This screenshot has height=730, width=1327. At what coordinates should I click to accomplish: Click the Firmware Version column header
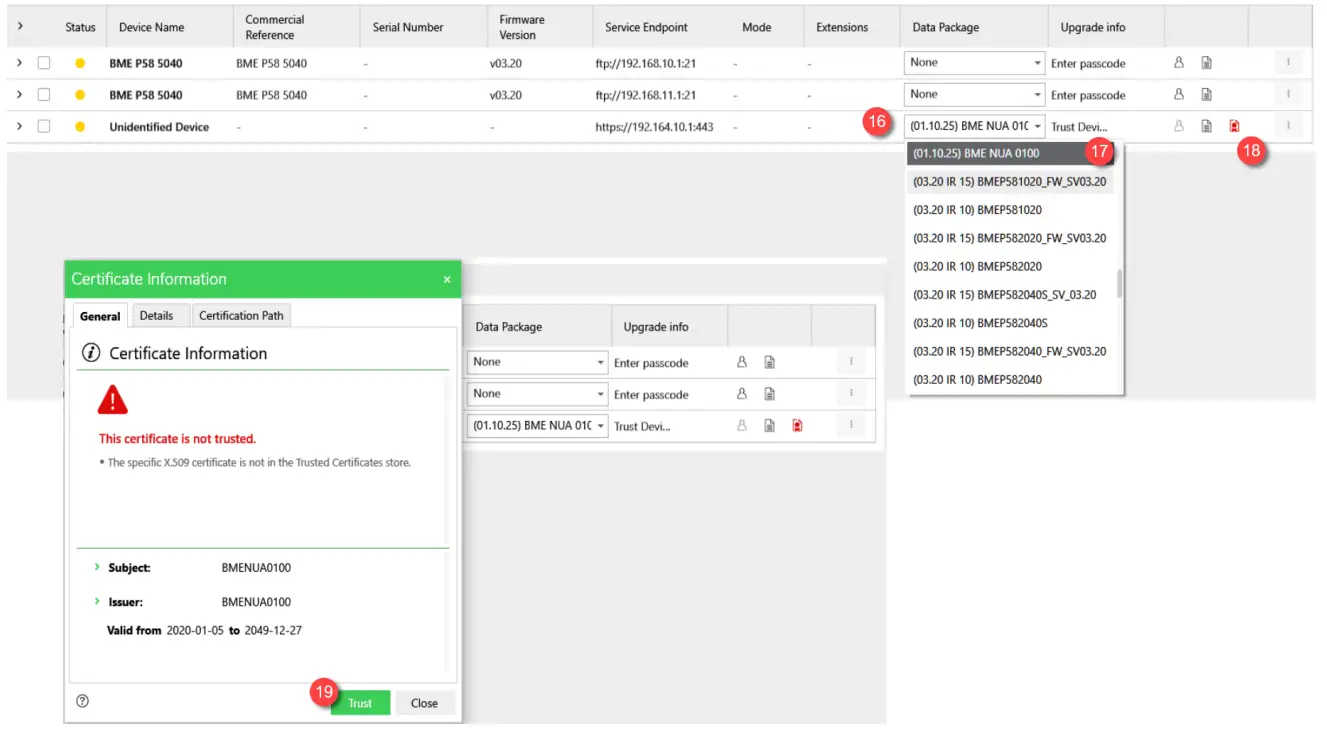click(524, 27)
